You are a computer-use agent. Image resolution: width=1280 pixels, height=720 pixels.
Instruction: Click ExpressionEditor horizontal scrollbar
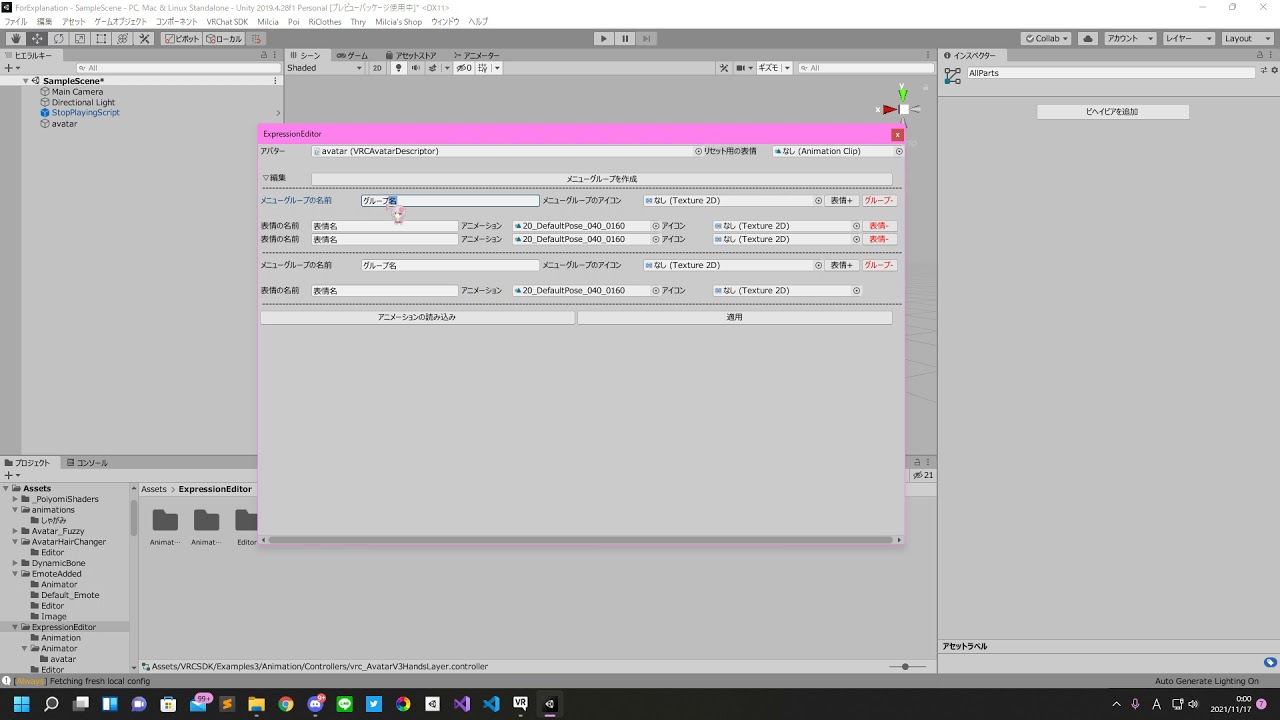(581, 540)
